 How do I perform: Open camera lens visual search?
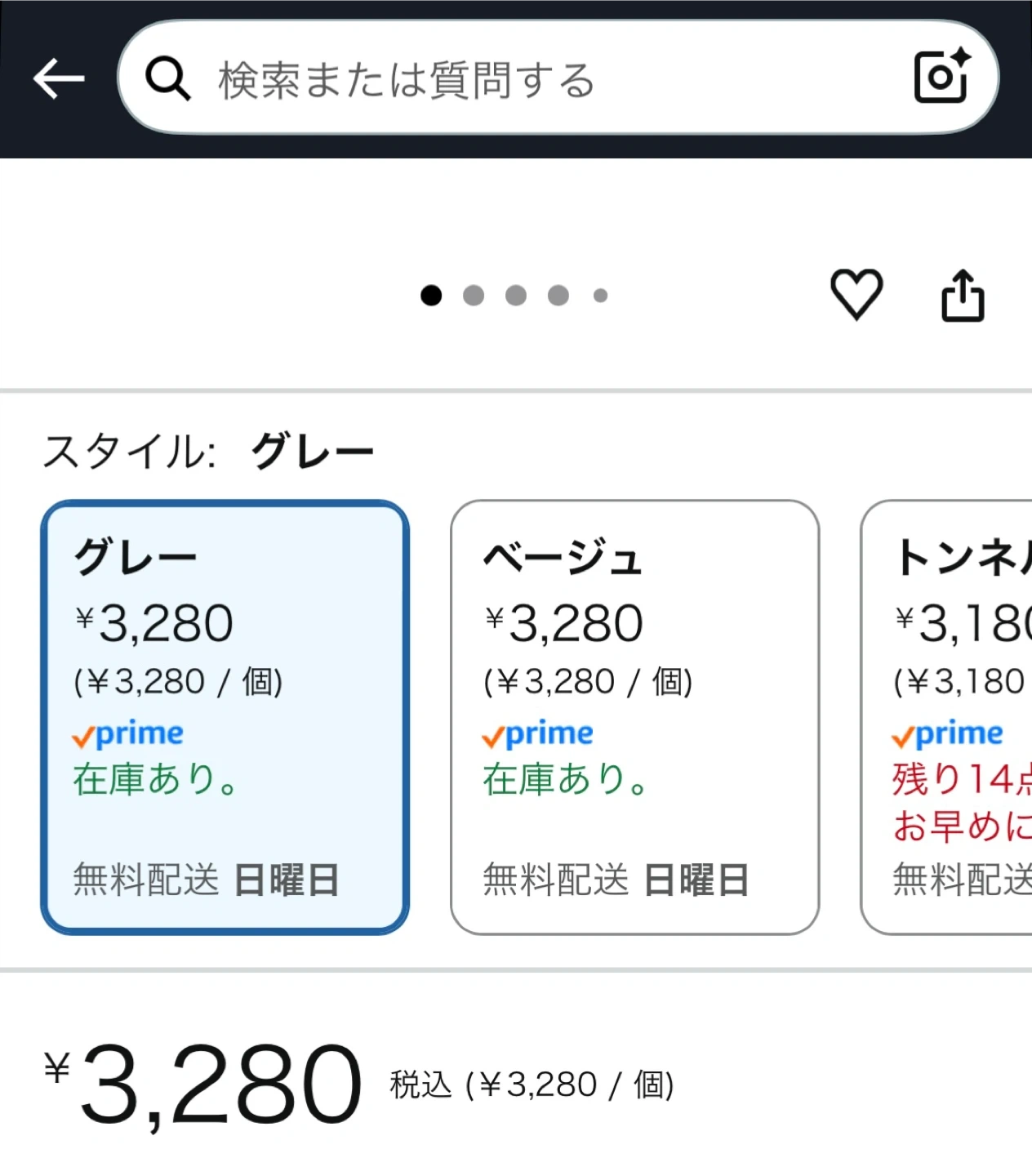pyautogui.click(x=941, y=77)
